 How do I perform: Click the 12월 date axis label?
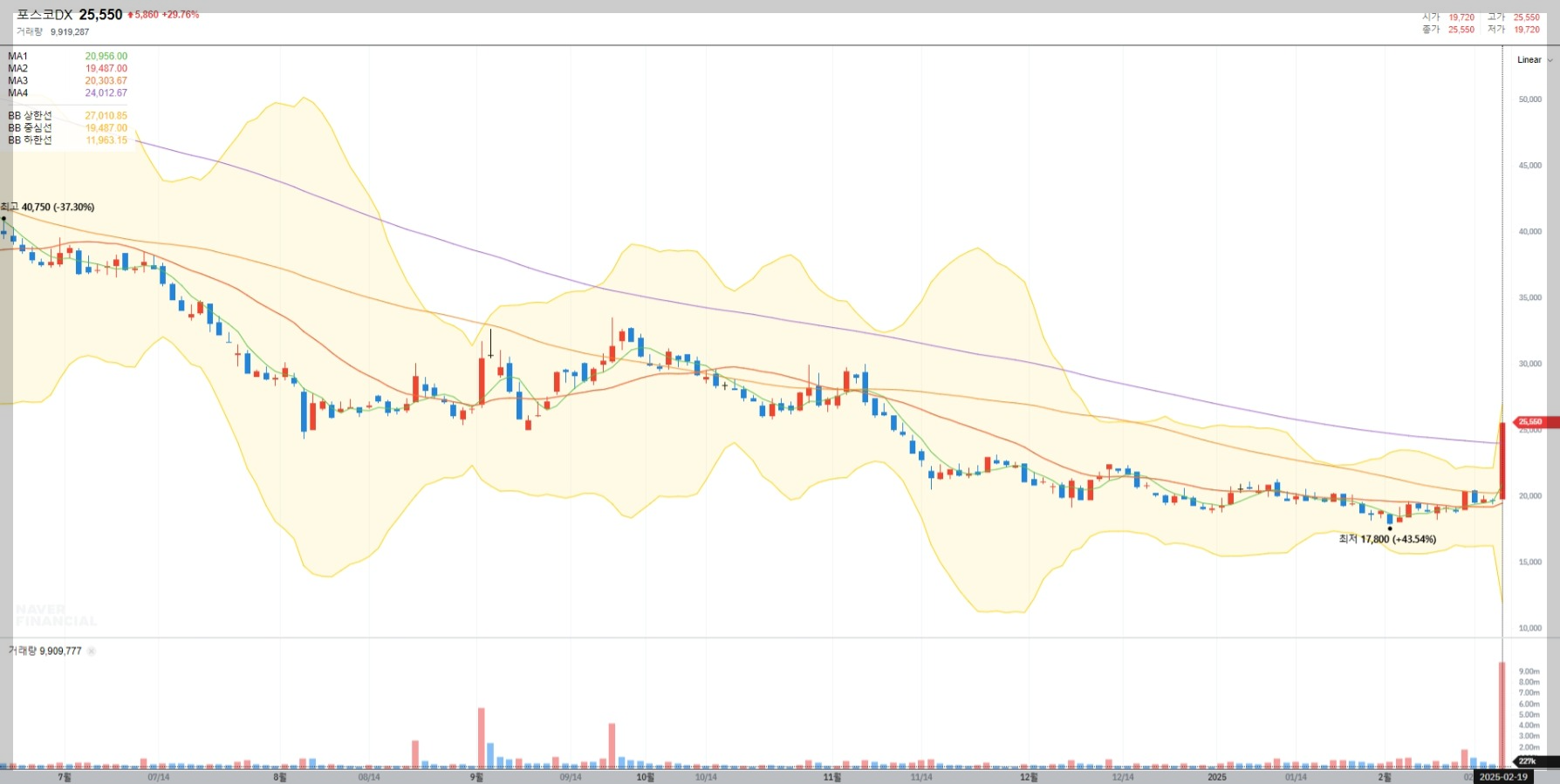click(1029, 777)
